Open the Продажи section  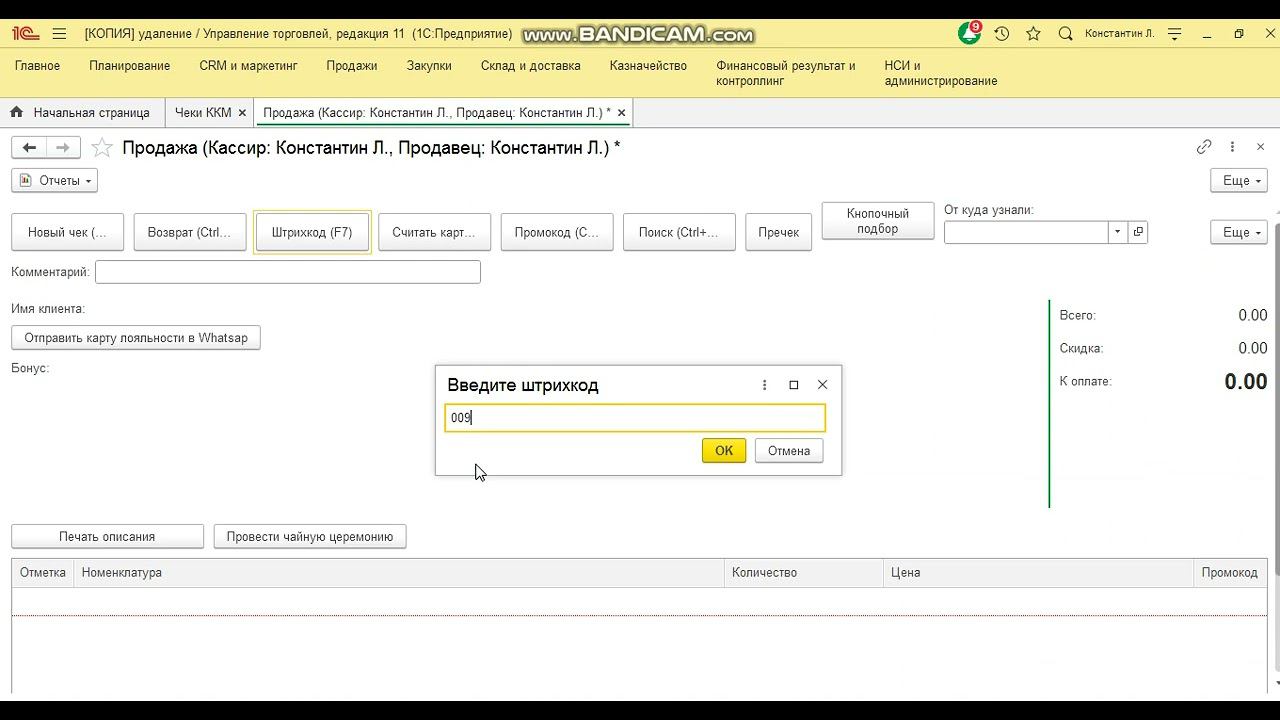click(351, 66)
